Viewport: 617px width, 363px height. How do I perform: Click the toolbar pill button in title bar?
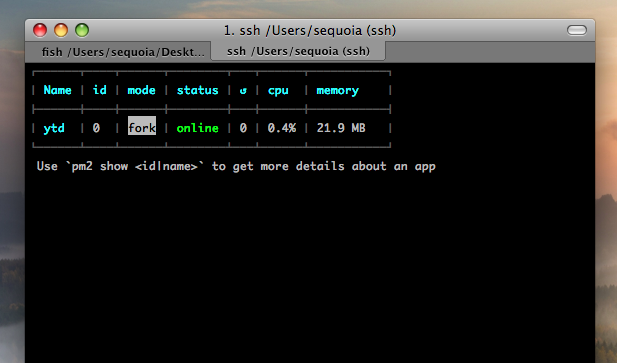[x=576, y=30]
